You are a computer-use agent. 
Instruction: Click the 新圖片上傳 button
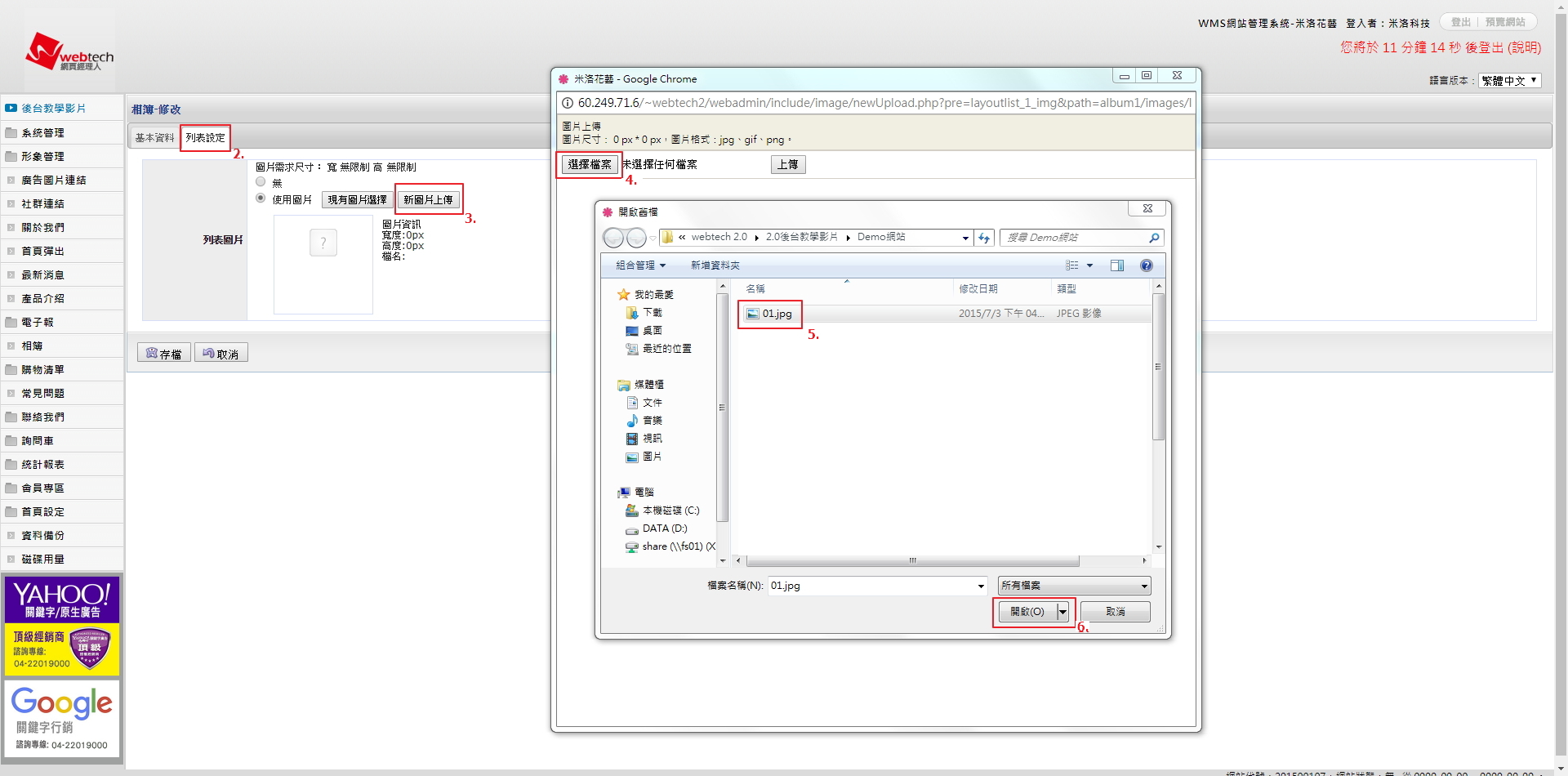(428, 199)
